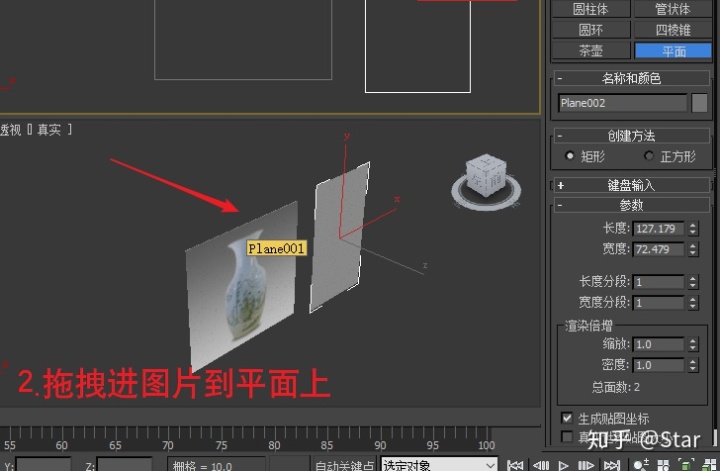
Task: Click the 管状体 primitive button
Action: 673,9
